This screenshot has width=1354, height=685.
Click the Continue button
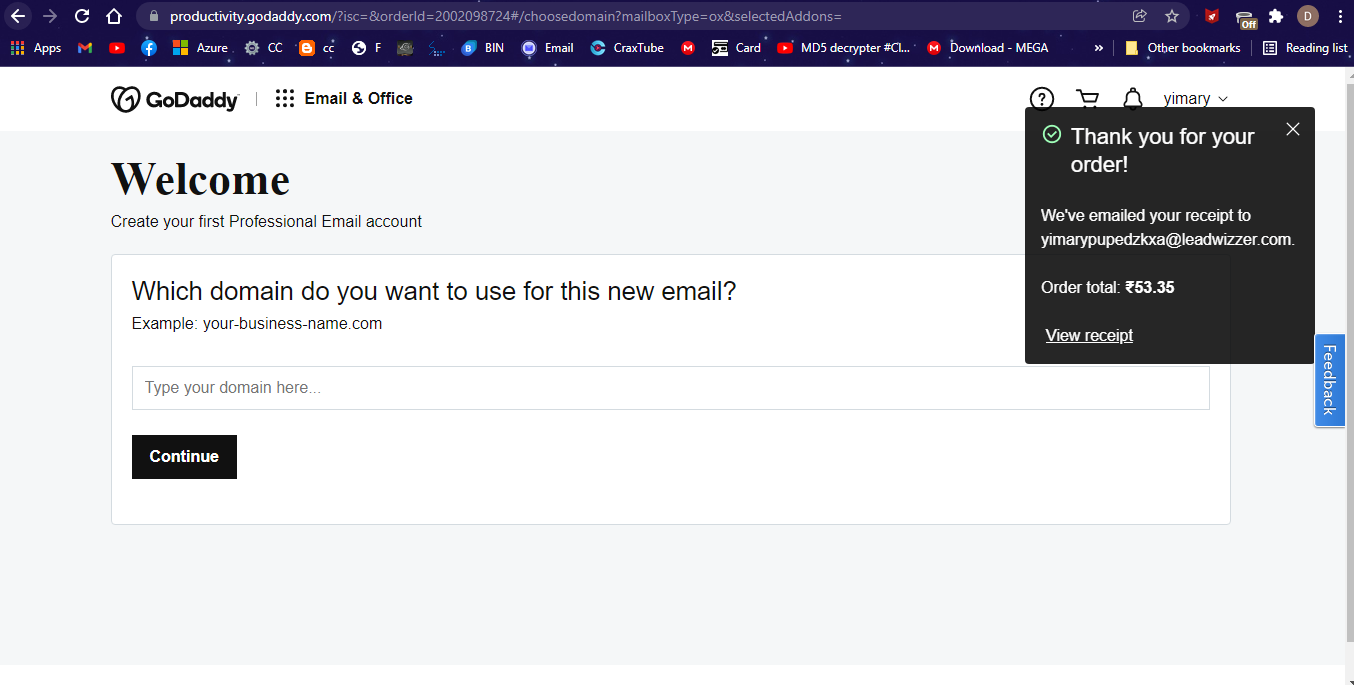tap(184, 457)
